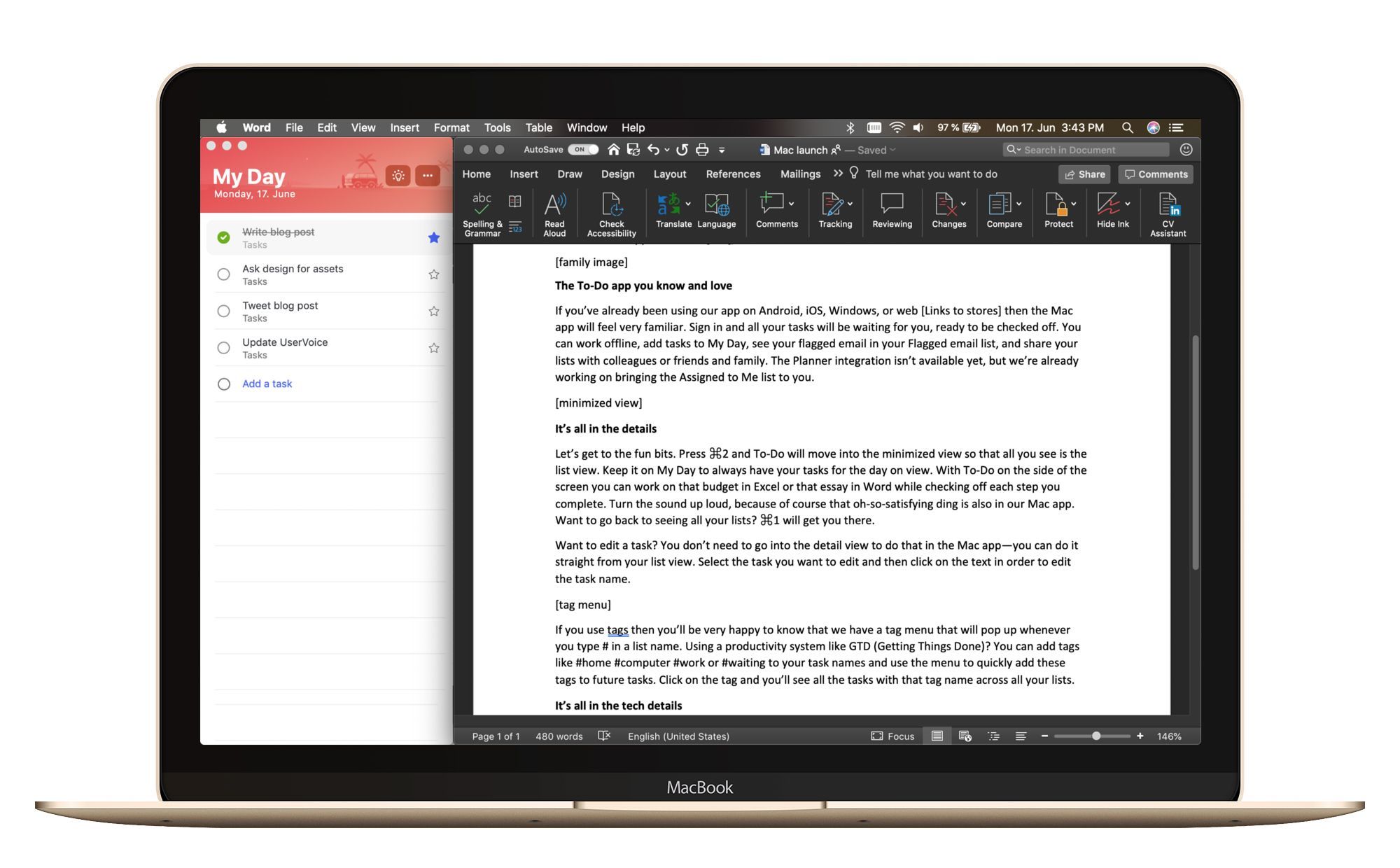This screenshot has width=1400, height=868.
Task: Adjust the zoom slider handle
Action: click(x=1096, y=736)
